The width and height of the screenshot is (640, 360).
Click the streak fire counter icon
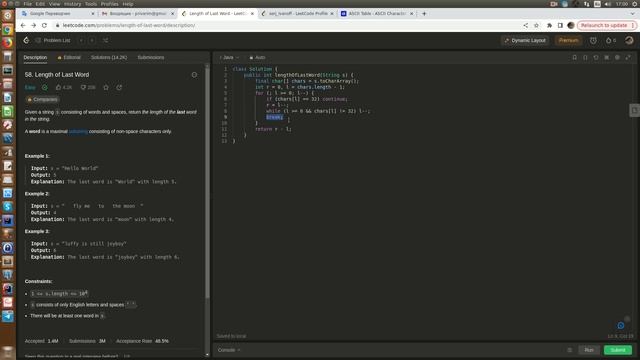(611, 40)
